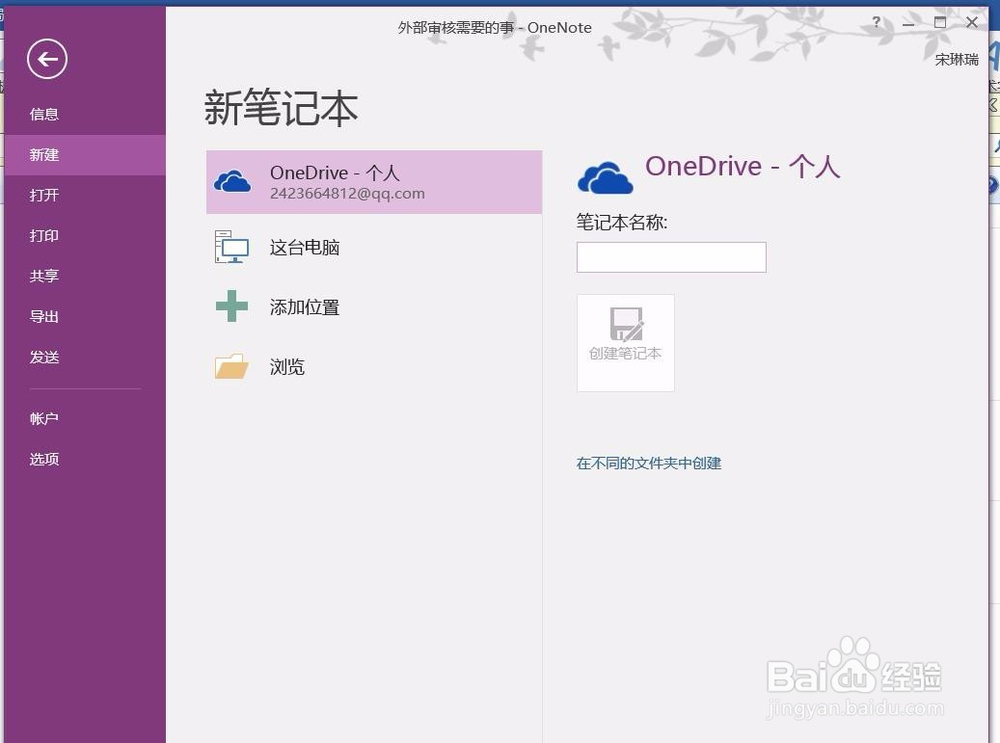
Task: Click the help question mark icon
Action: click(877, 22)
